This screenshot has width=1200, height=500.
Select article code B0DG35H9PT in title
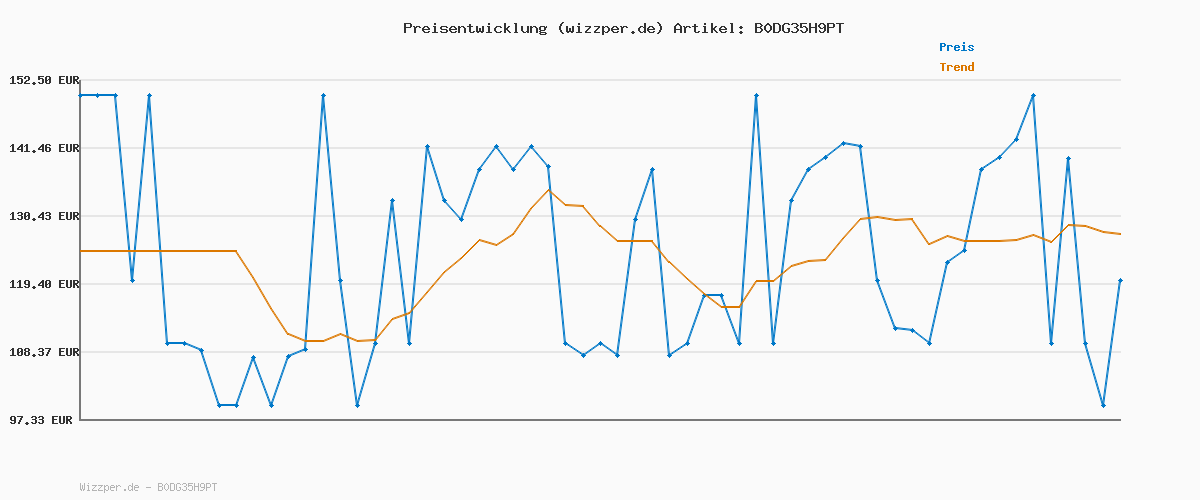click(798, 28)
